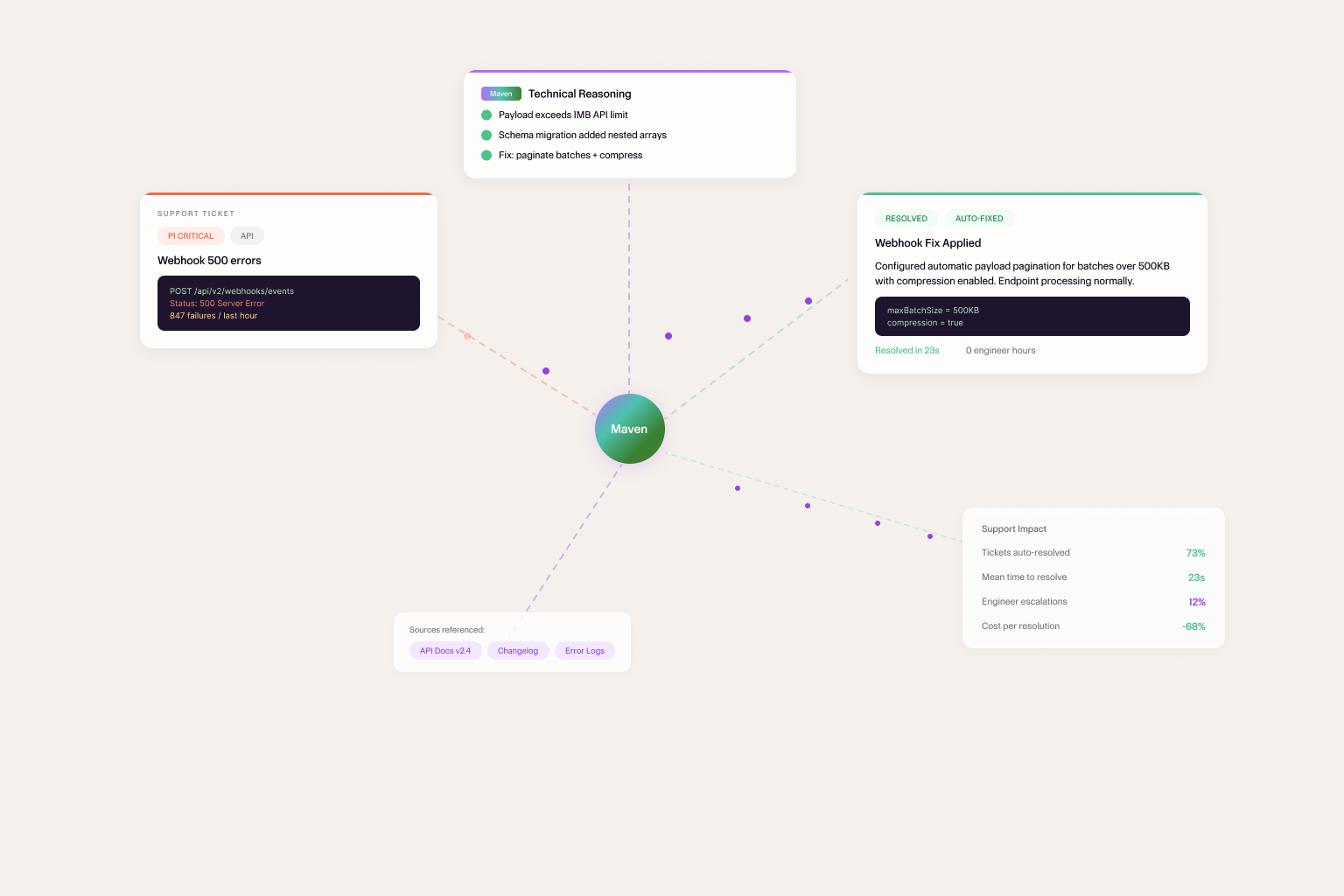Click the Webhook Fix Applied heading
The width and height of the screenshot is (1344, 896).
point(927,243)
